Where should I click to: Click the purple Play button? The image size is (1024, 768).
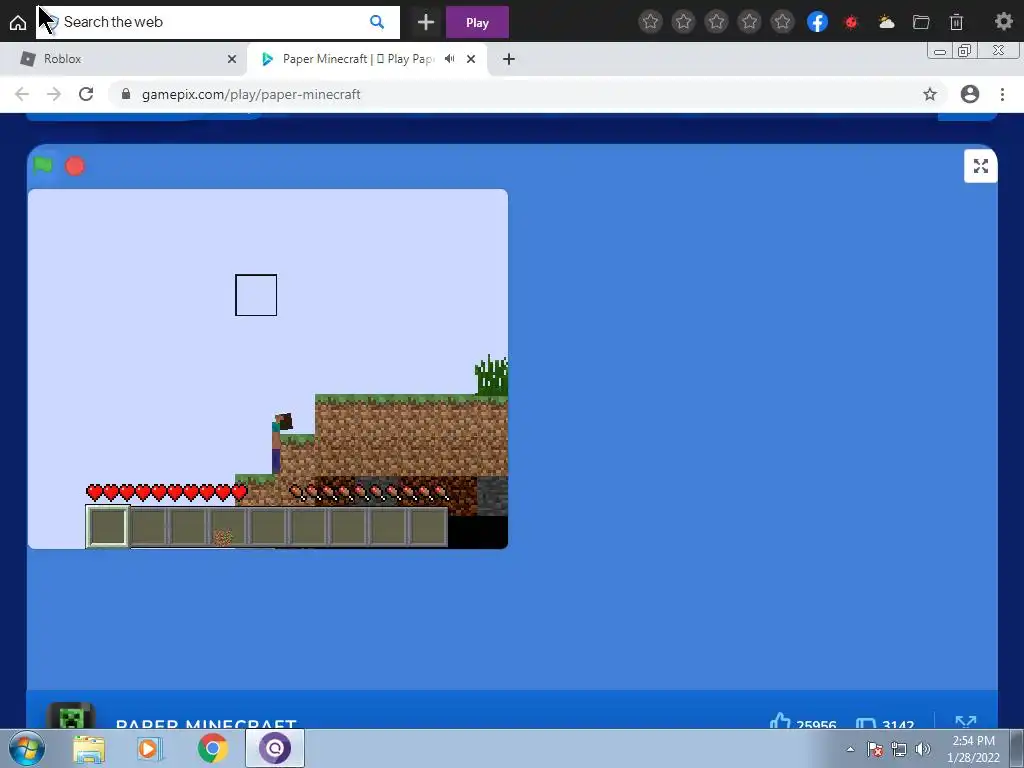coord(477,22)
